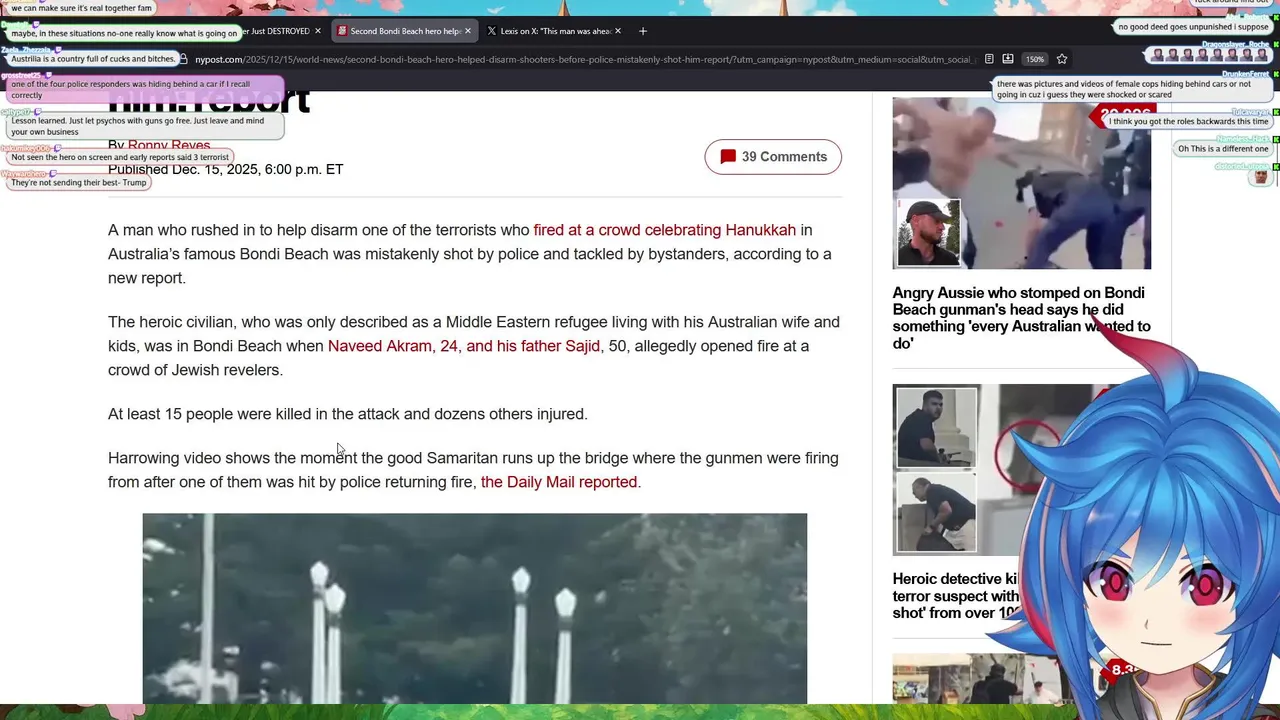Close the 'Lexis on X' tab
The width and height of the screenshot is (1280, 720).
(x=618, y=31)
